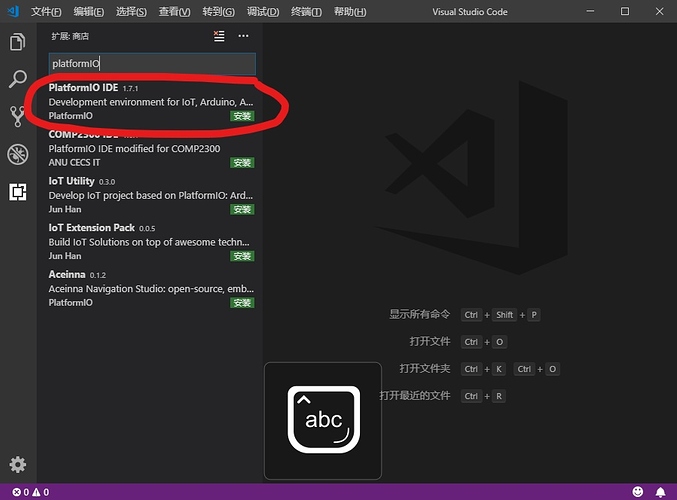Open the 查看(V) menu
The height and width of the screenshot is (500, 677).
[174, 12]
